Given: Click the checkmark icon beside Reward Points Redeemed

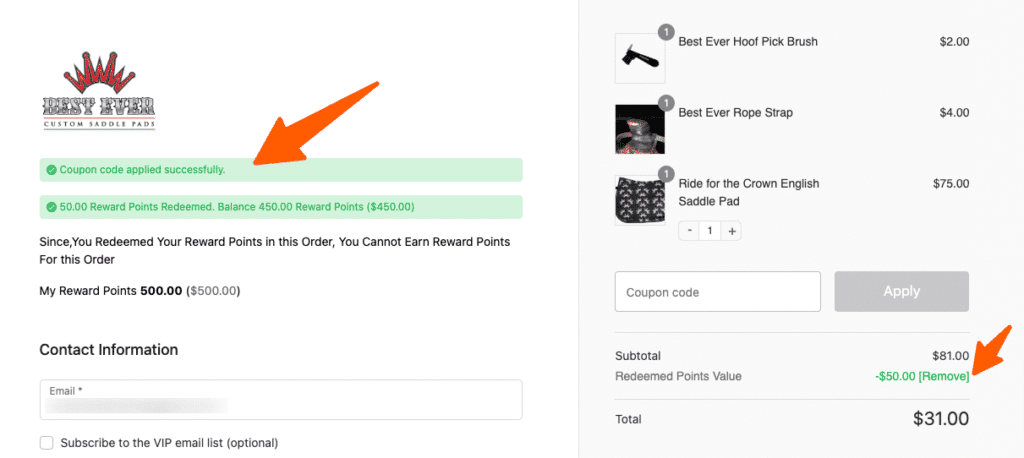Looking at the screenshot, I should pyautogui.click(x=51, y=207).
